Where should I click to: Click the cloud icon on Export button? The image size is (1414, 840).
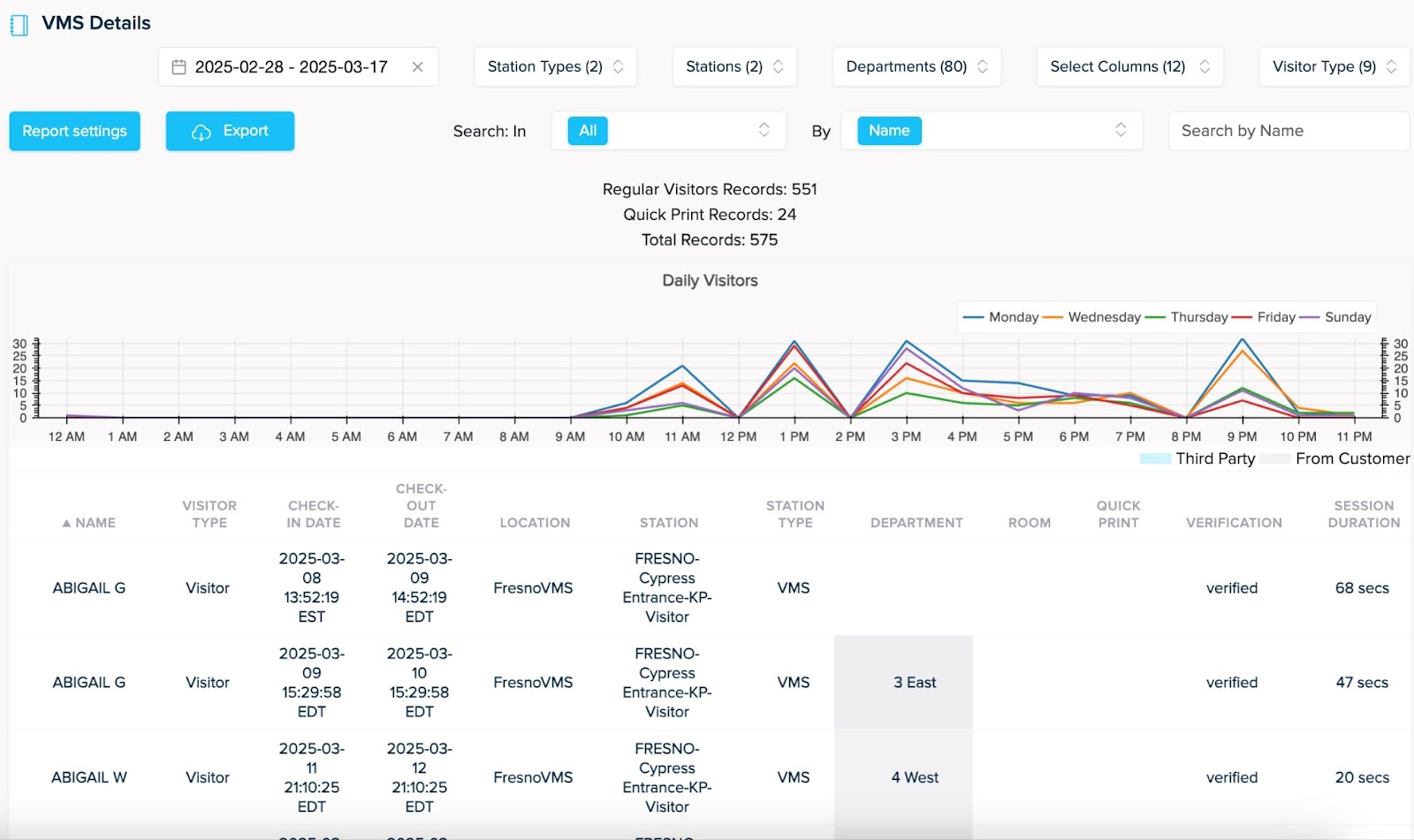click(201, 132)
